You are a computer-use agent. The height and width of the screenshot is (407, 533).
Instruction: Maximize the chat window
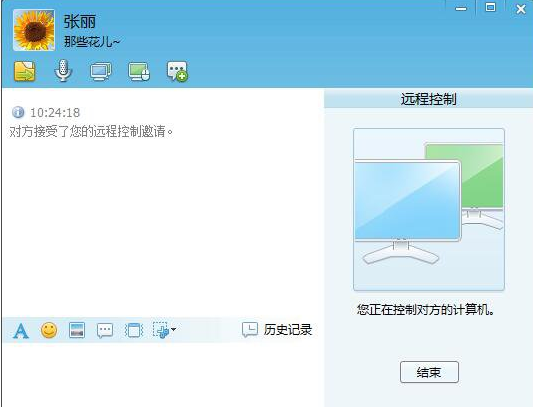coord(490,7)
